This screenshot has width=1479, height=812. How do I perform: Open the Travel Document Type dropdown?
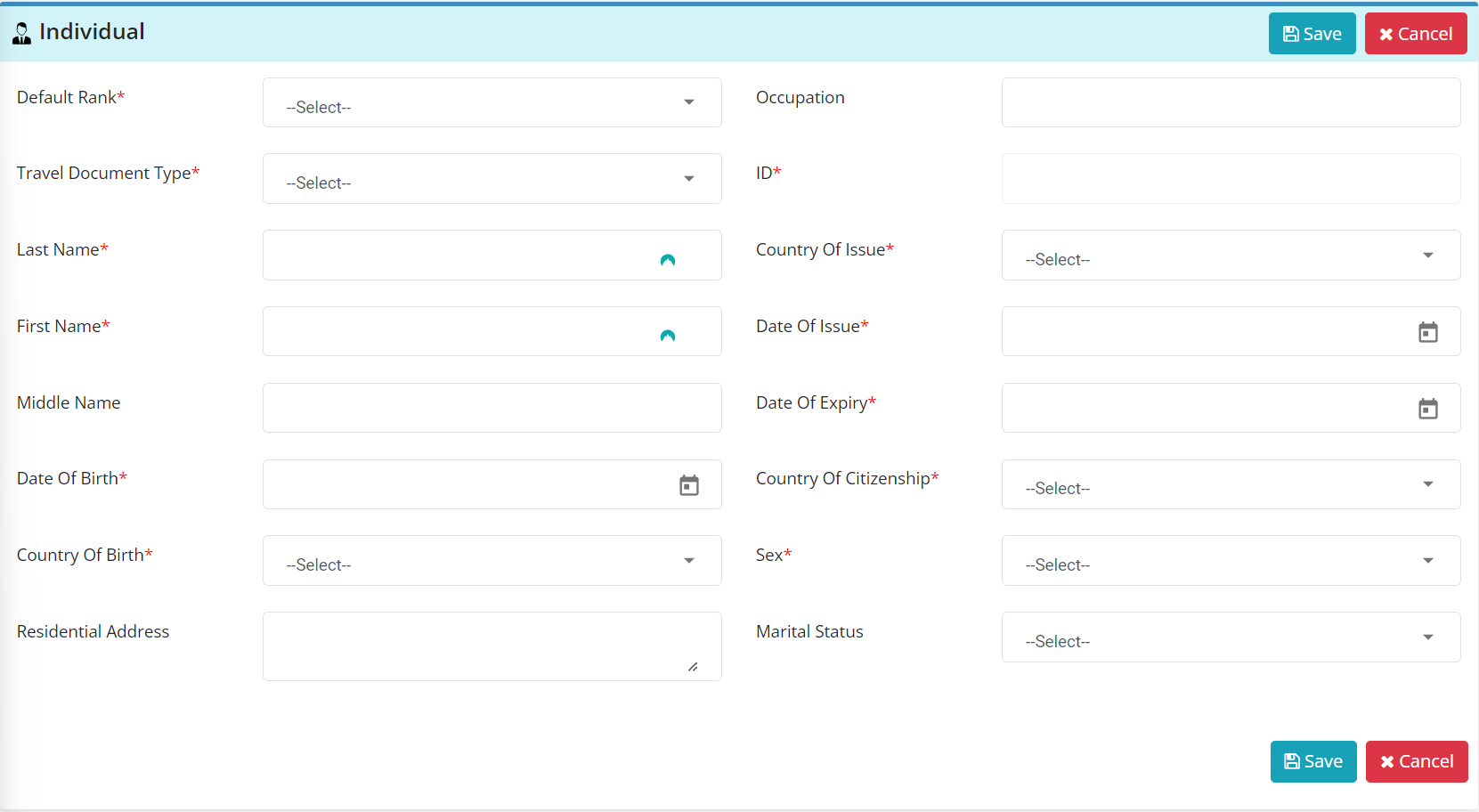click(x=492, y=179)
